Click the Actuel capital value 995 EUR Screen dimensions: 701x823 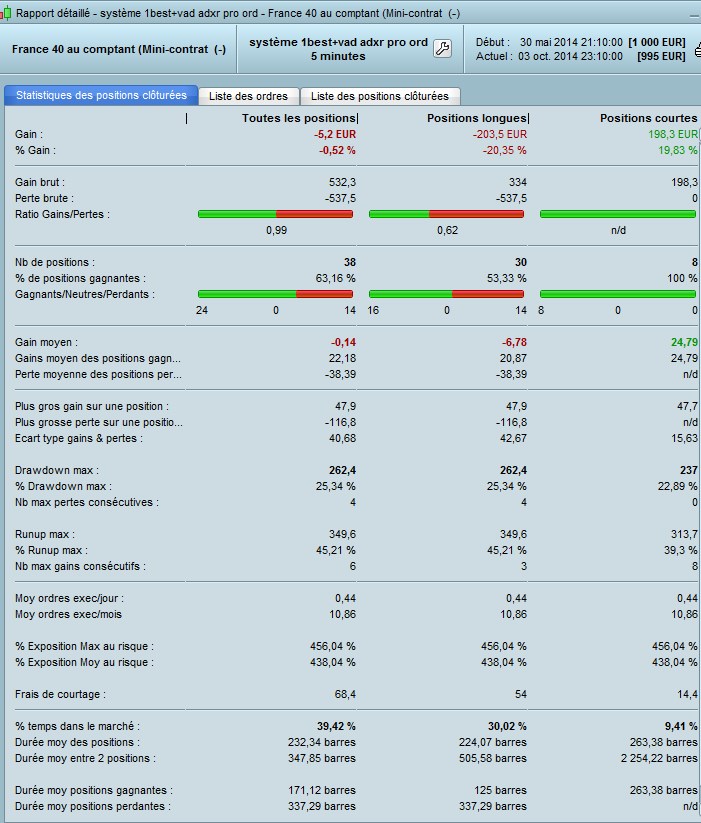[x=661, y=56]
